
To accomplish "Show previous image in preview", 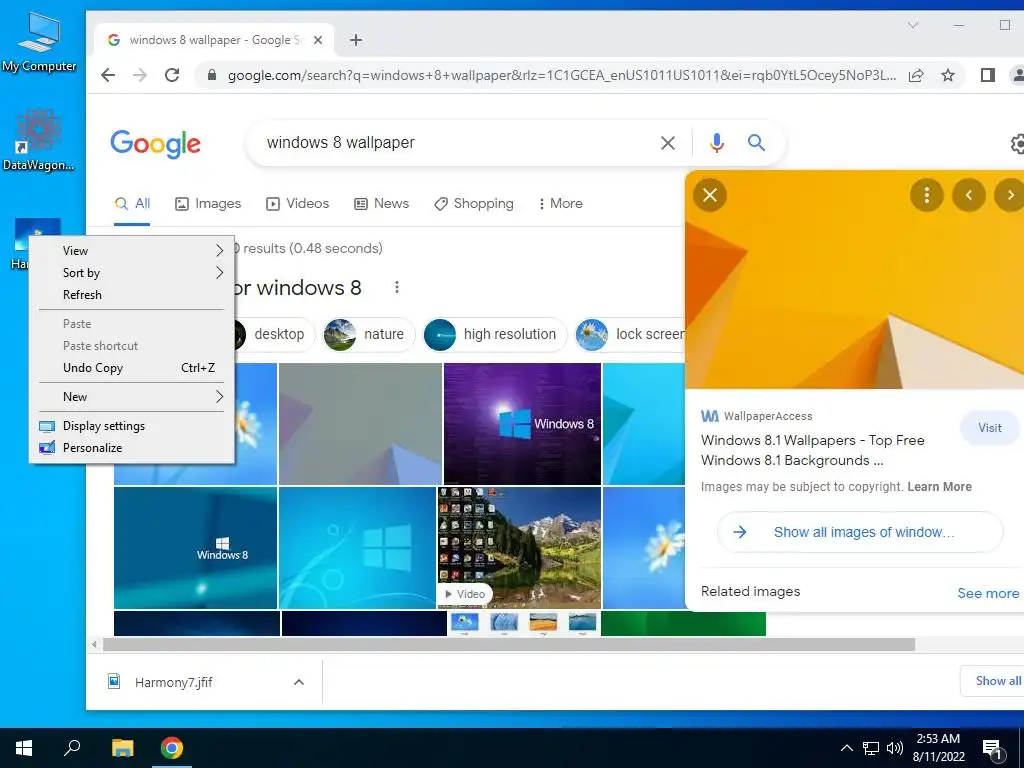I will [969, 195].
